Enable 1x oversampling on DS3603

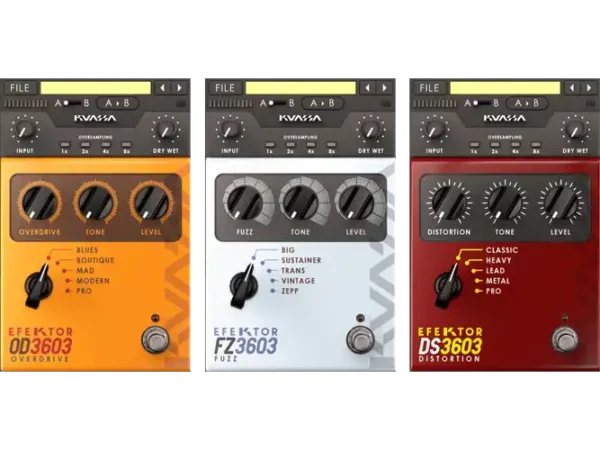(x=474, y=145)
